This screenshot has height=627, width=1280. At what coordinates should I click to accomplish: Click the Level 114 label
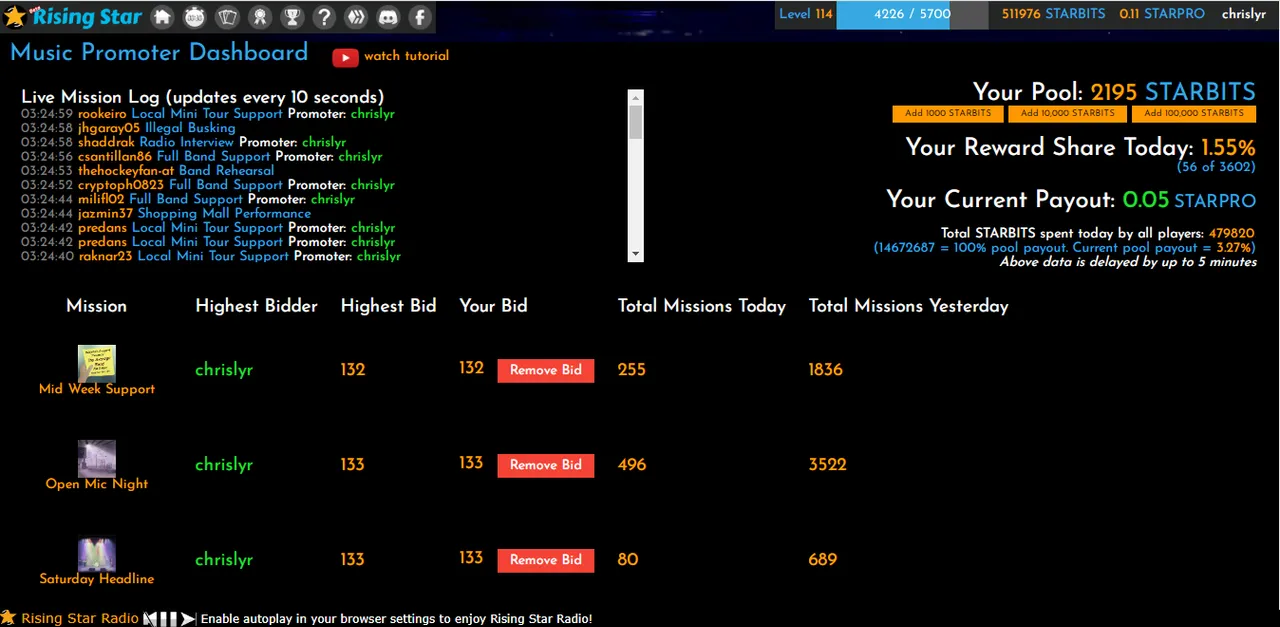(x=806, y=14)
